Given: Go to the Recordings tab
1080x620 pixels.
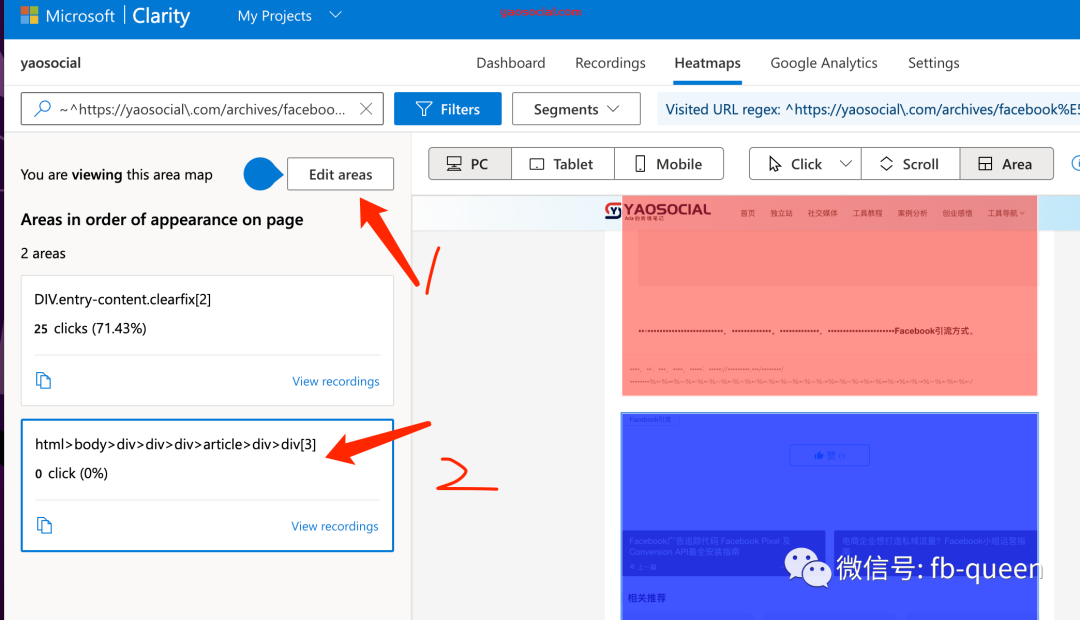Looking at the screenshot, I should (610, 63).
